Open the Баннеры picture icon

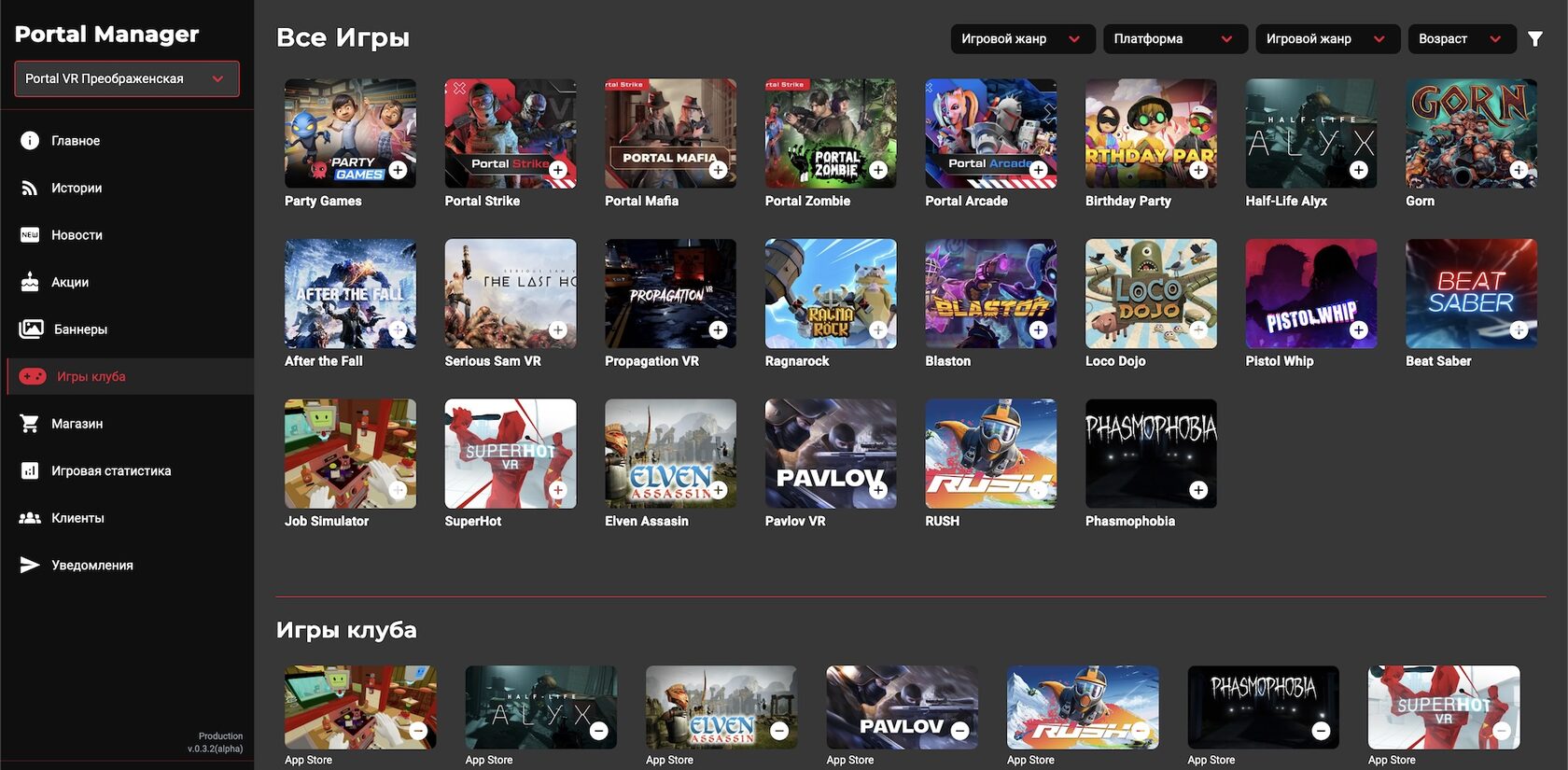31,329
